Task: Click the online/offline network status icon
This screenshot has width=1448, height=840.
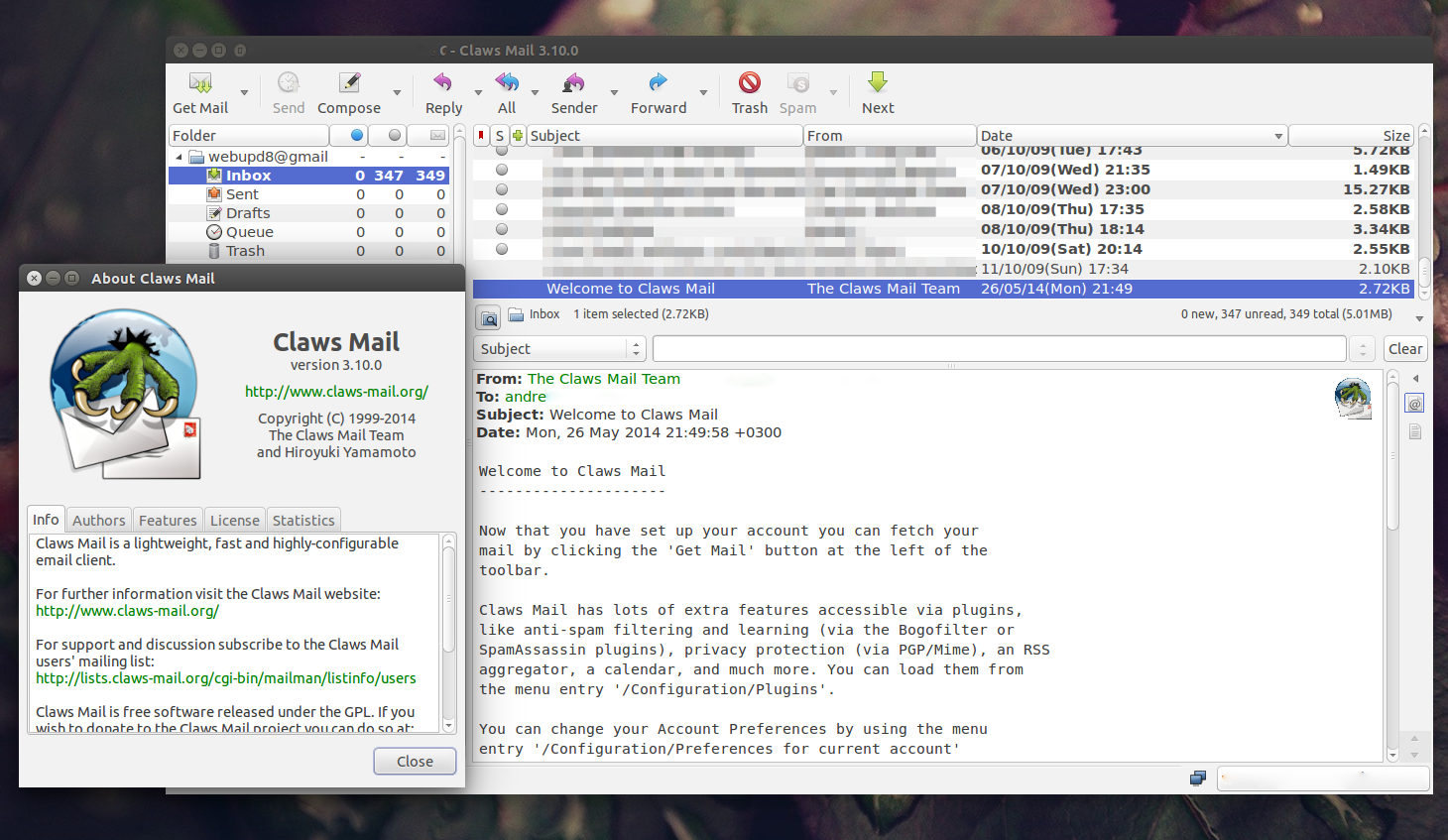Action: (1198, 779)
